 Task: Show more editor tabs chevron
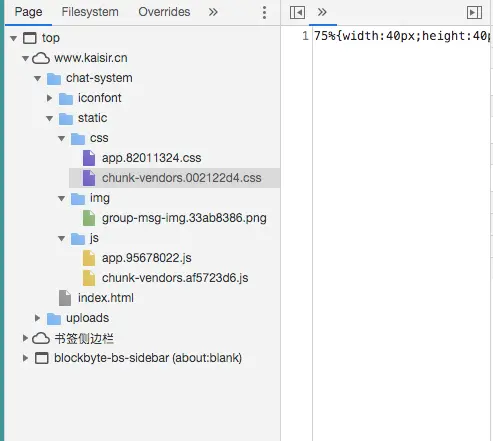pos(322,12)
